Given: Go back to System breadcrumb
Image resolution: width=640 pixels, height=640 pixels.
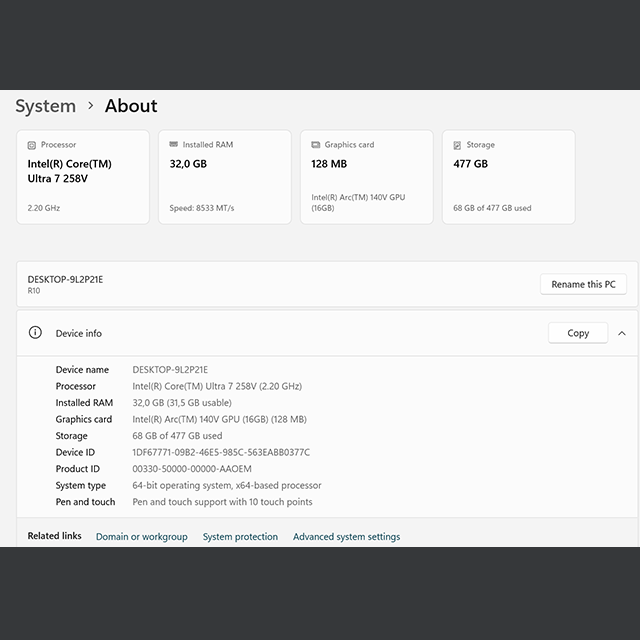Looking at the screenshot, I should (x=45, y=106).
